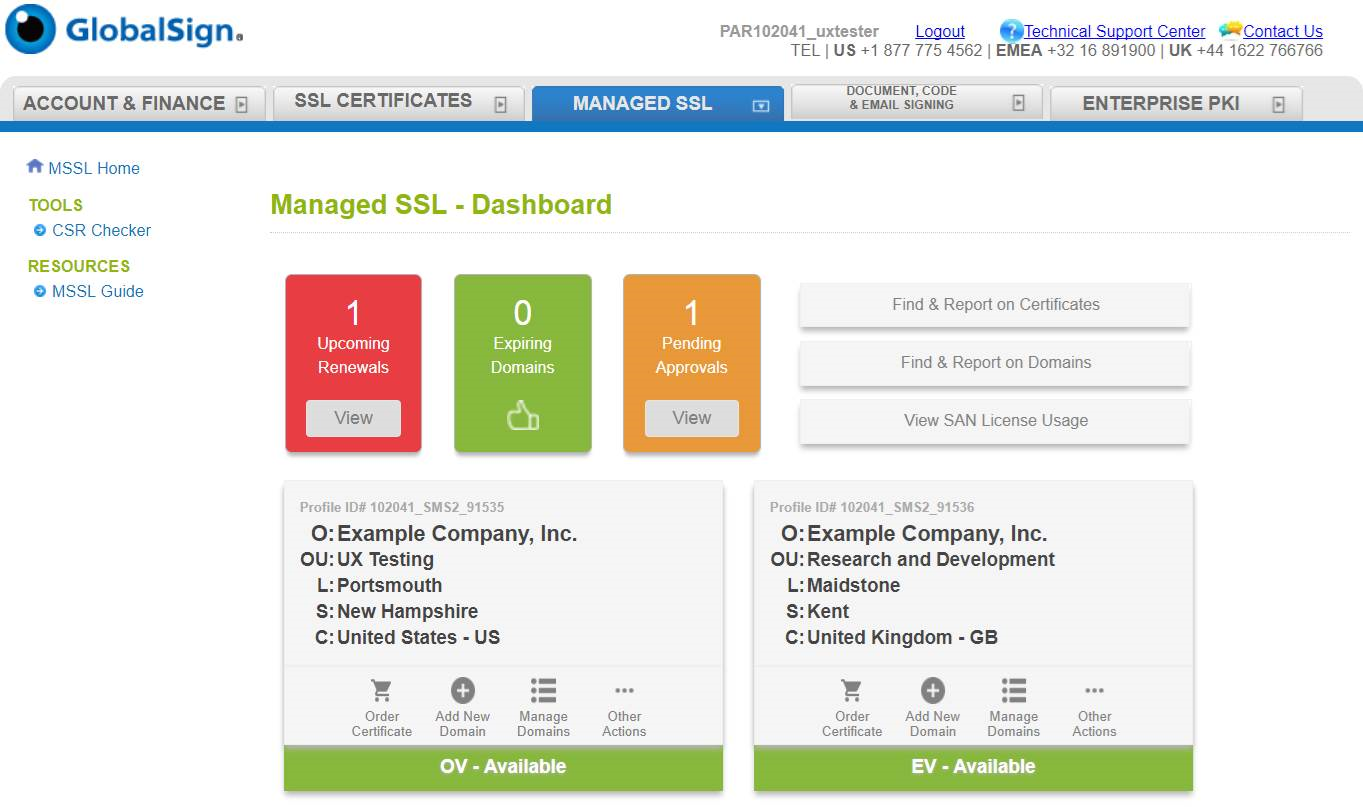Open the CSR Checker tool link
This screenshot has height=807, width=1363.
(101, 230)
